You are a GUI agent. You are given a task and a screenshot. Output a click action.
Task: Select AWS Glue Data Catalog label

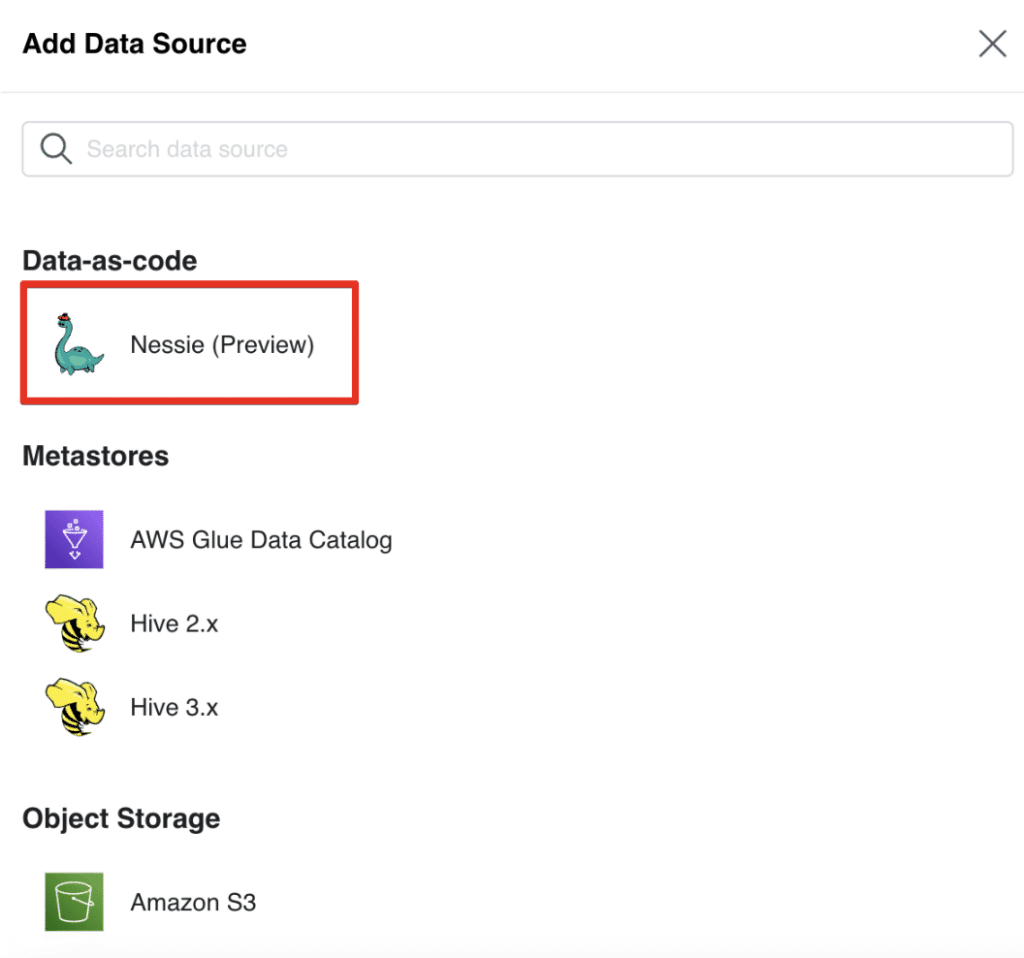261,540
